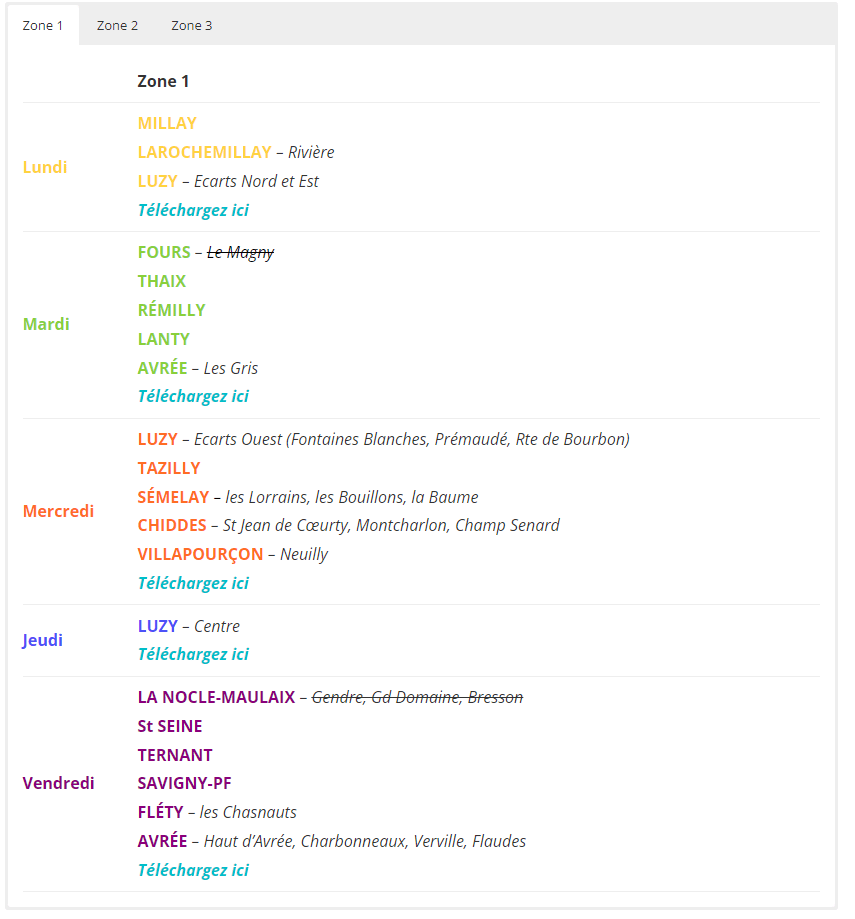
Task: Open the Mardi Téléchargez ici link
Action: pyautogui.click(x=193, y=396)
